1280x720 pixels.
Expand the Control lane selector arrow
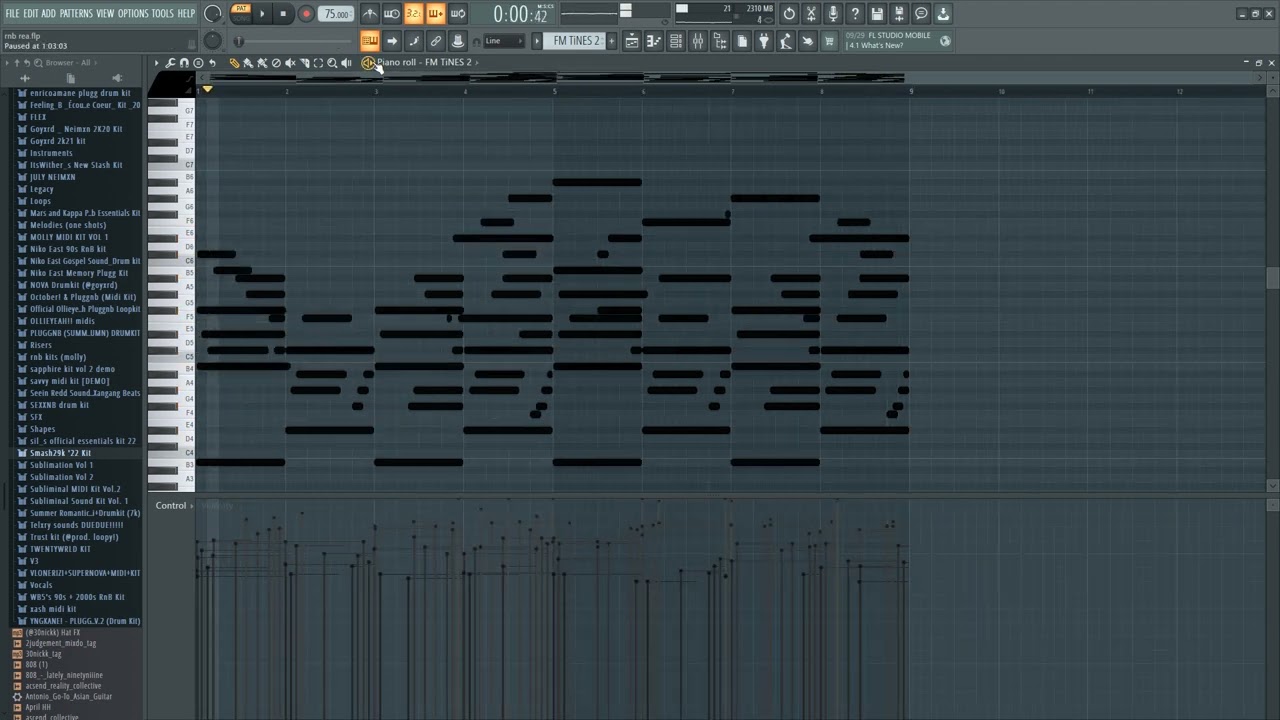coord(192,506)
